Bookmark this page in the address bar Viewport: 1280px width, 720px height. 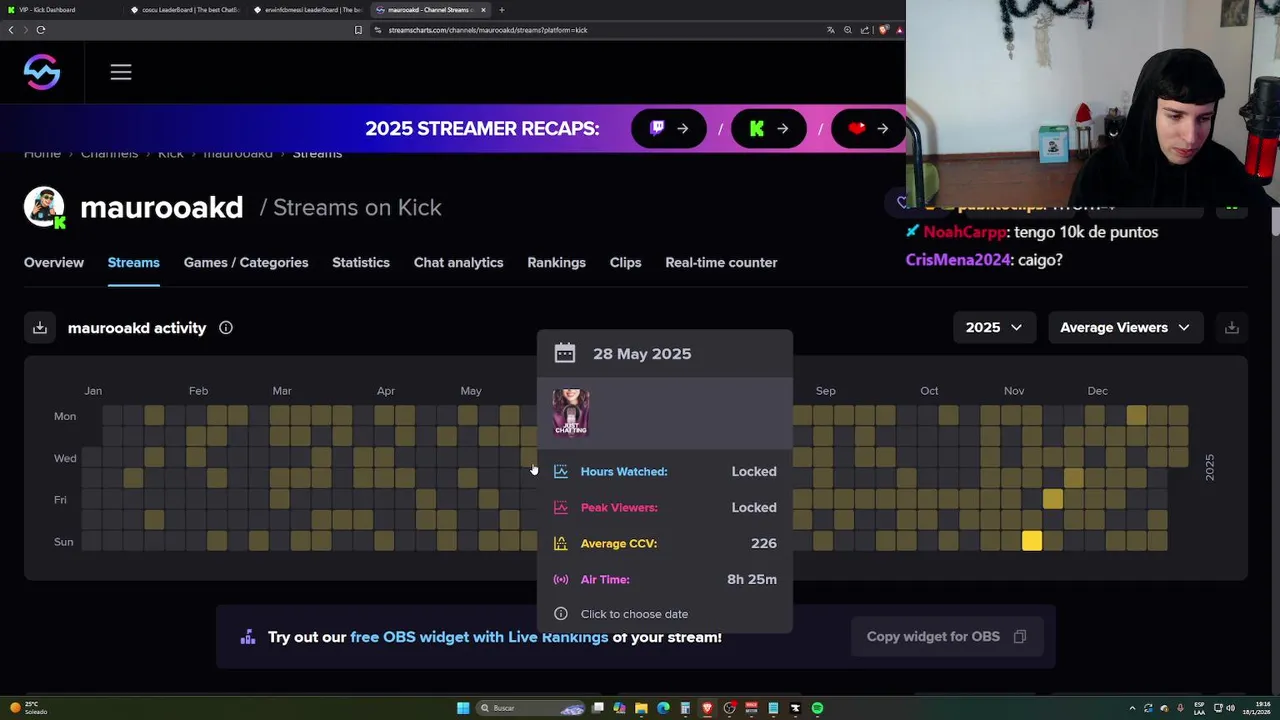click(x=358, y=30)
